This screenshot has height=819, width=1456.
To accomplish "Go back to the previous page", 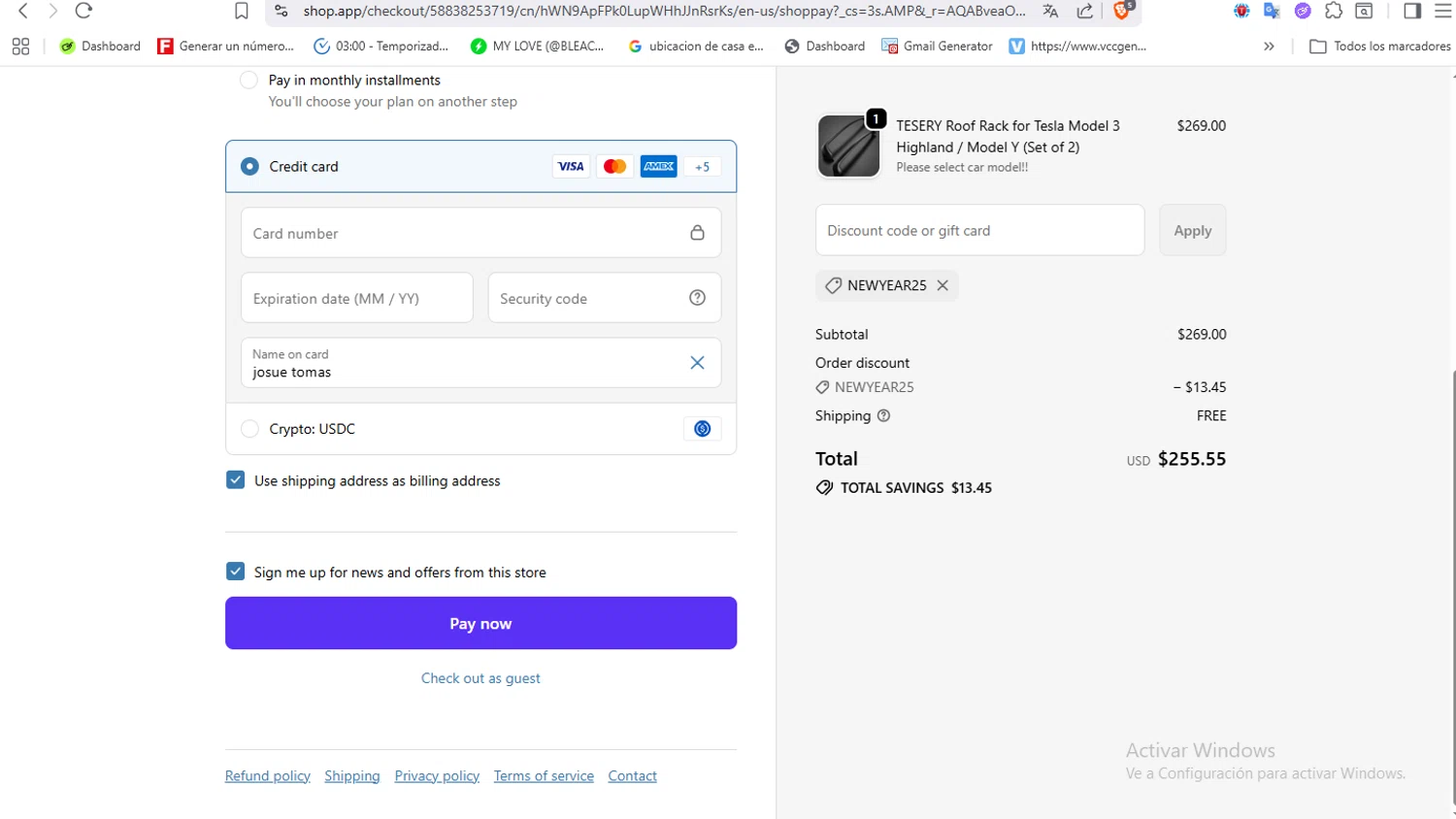I will [x=23, y=12].
